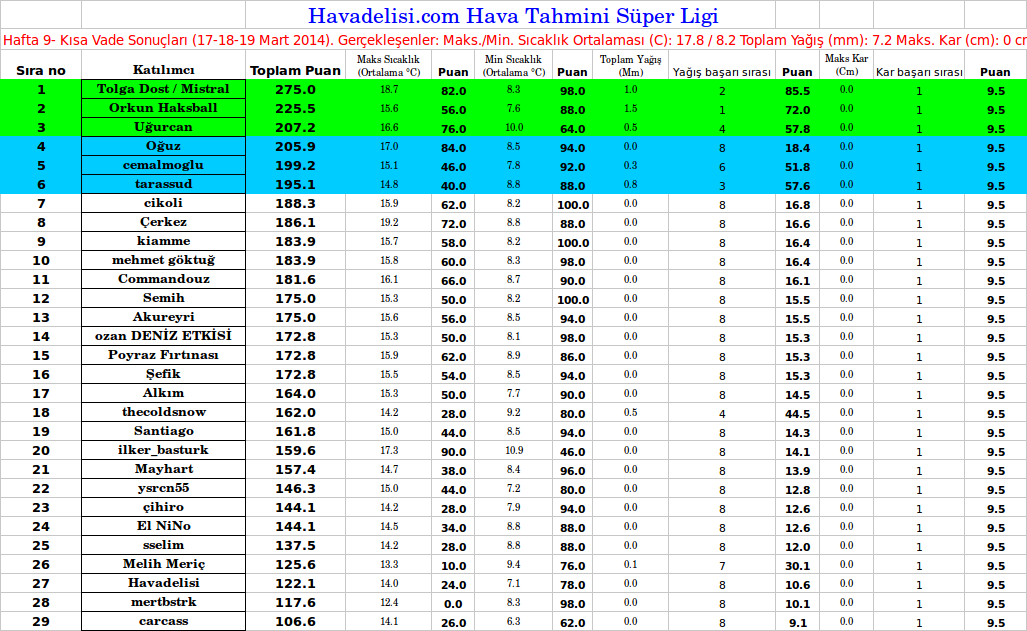The width and height of the screenshot is (1027, 631).
Task: Click participant name 'Tolga Dost / Mistral'
Action: click(x=163, y=89)
